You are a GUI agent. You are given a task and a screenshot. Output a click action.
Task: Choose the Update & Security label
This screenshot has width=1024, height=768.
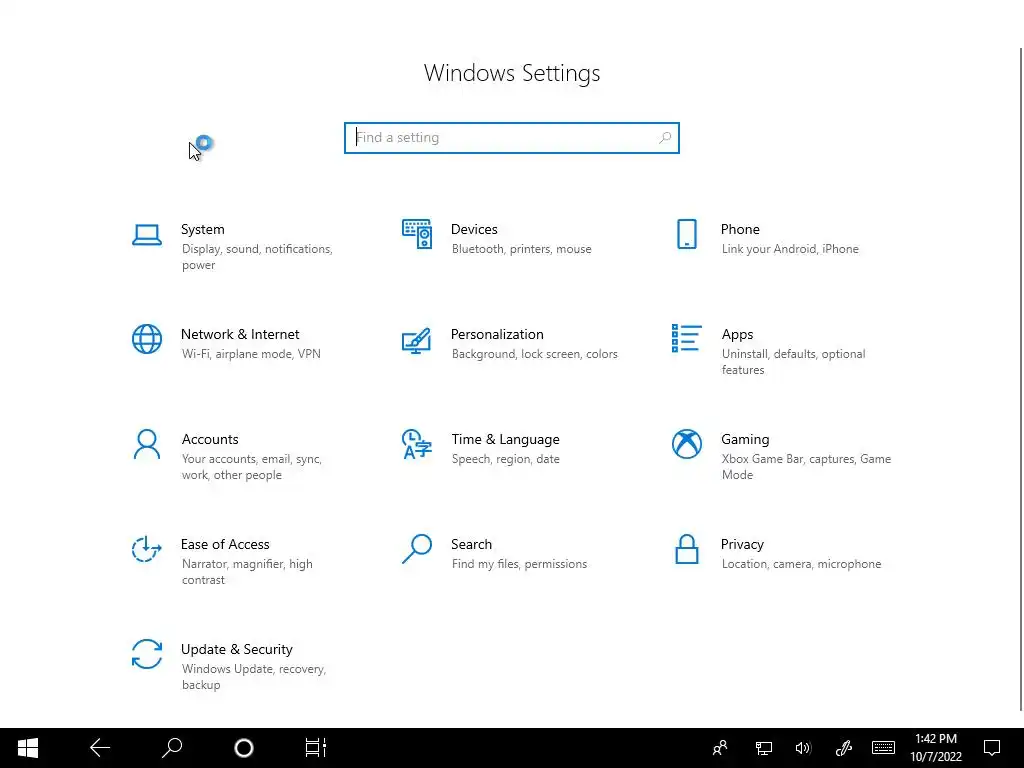(236, 649)
